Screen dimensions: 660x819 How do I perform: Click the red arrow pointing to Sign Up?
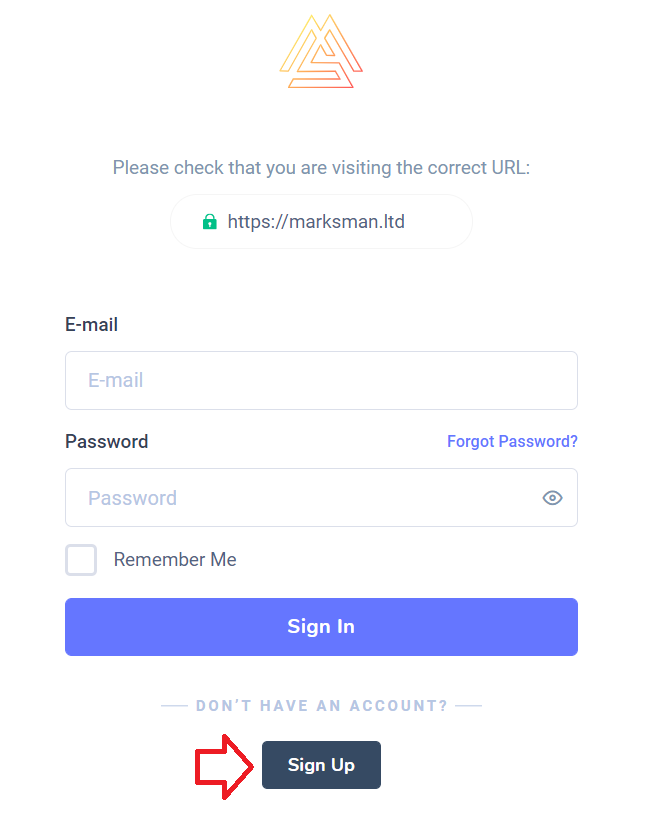[223, 766]
